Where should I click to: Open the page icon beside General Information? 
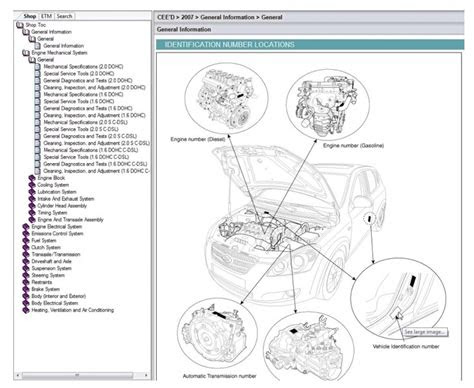click(x=38, y=46)
